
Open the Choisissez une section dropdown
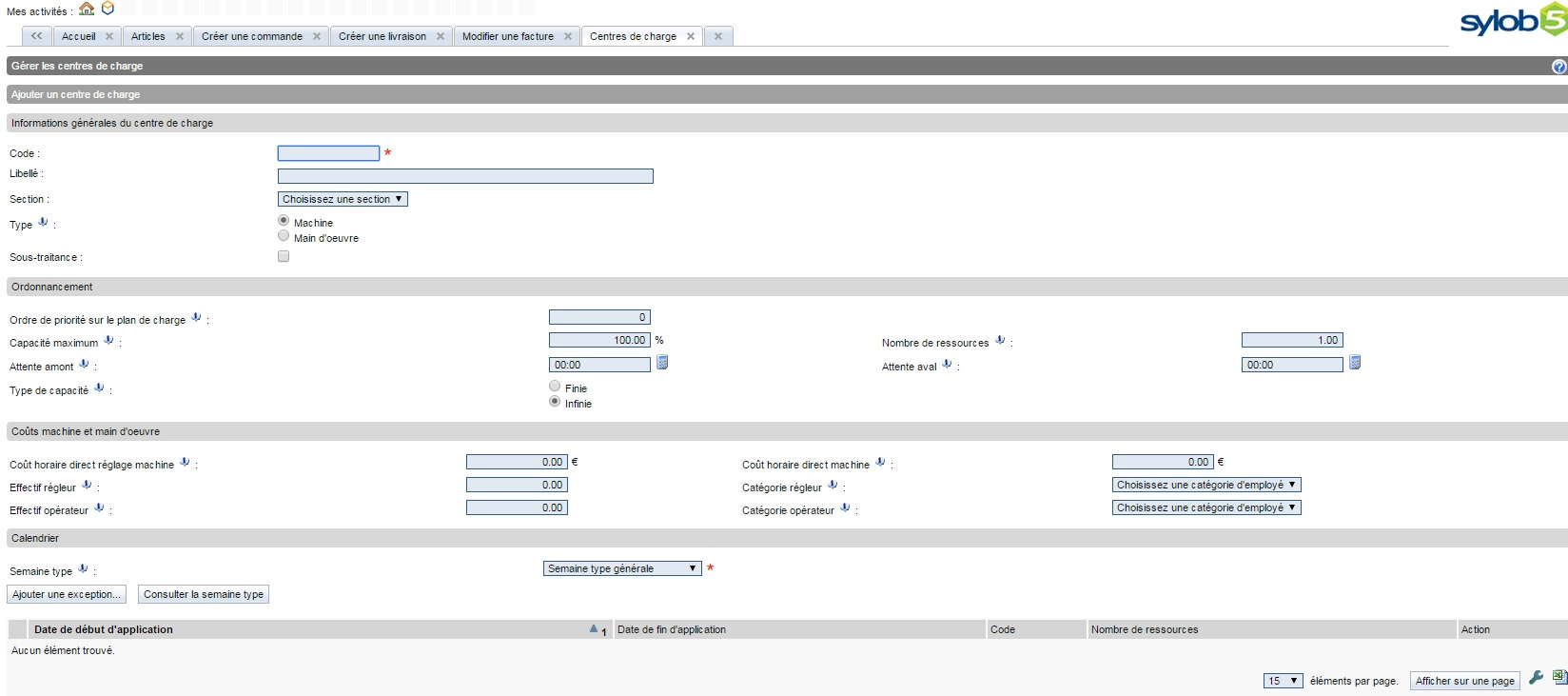pos(343,199)
